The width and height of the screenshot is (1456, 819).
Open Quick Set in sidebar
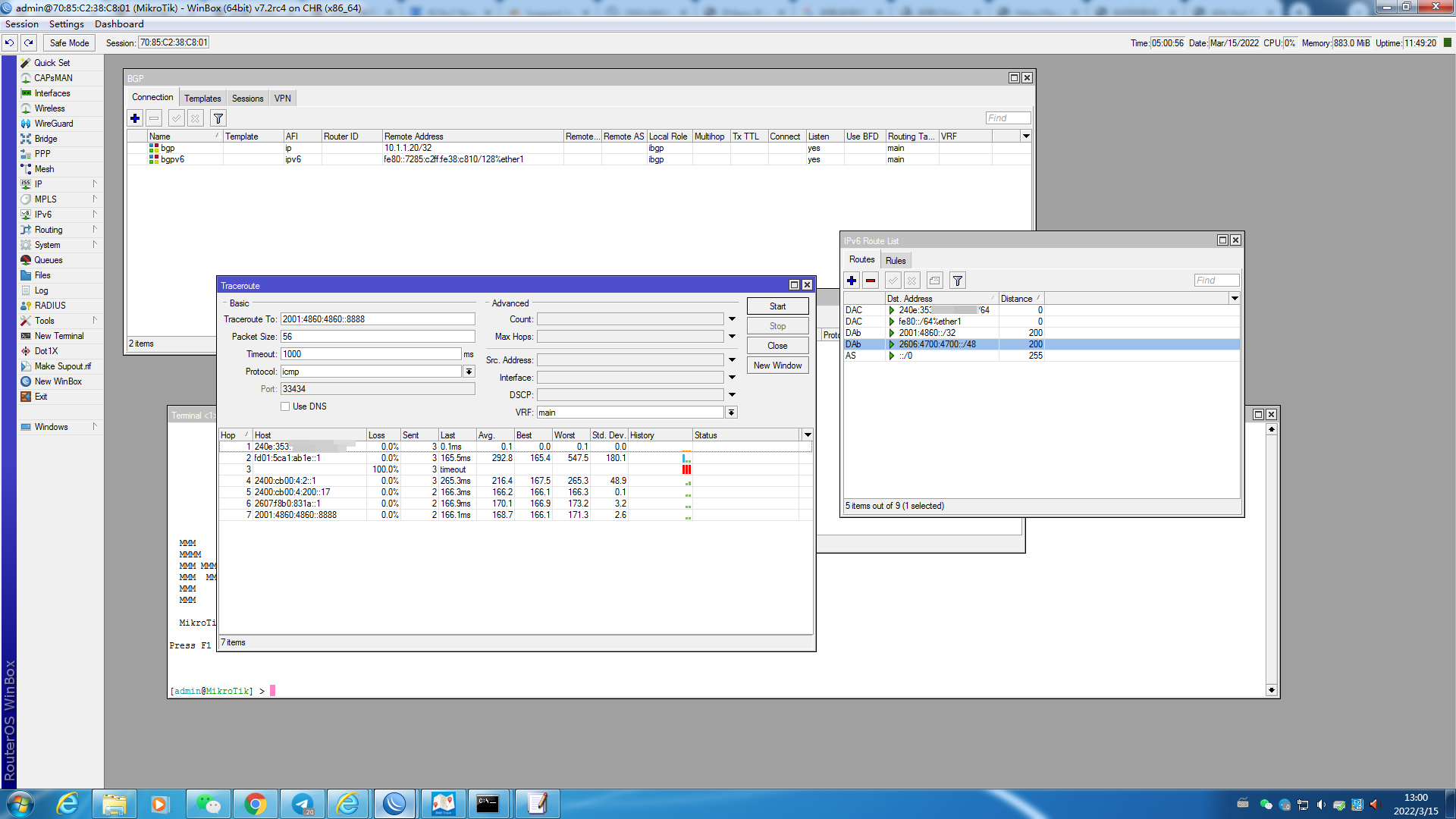tap(52, 63)
